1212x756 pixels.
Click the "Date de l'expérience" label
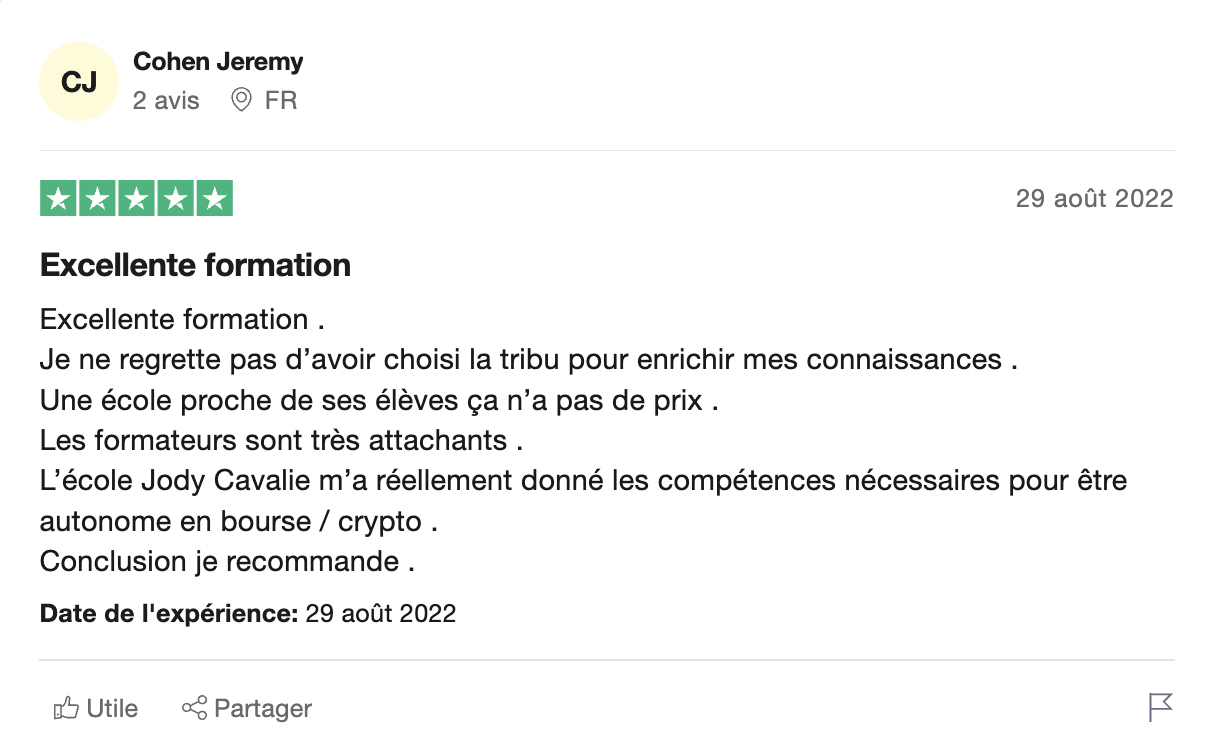[169, 613]
